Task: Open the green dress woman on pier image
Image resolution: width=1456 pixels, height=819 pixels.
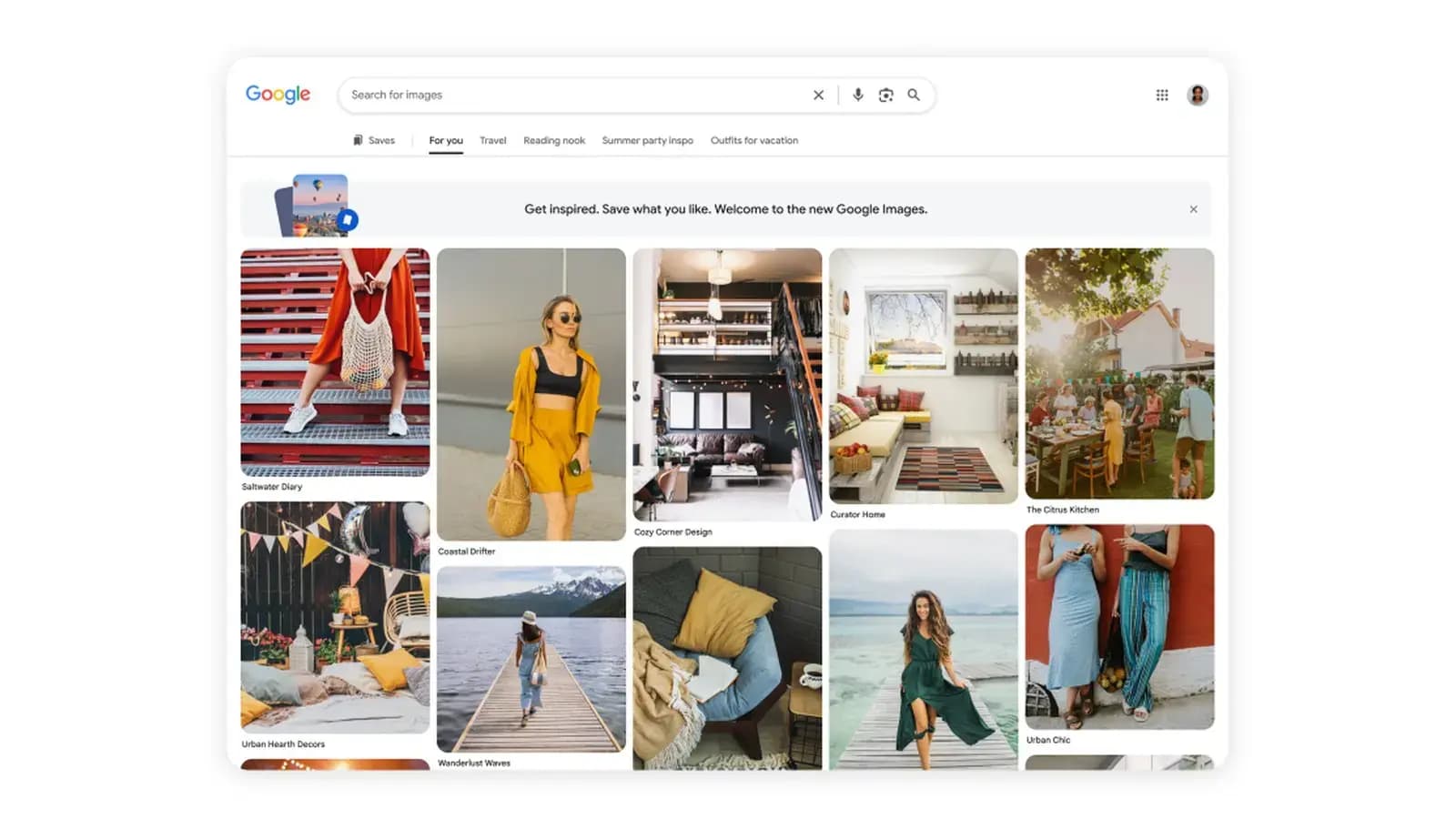Action: click(x=924, y=650)
